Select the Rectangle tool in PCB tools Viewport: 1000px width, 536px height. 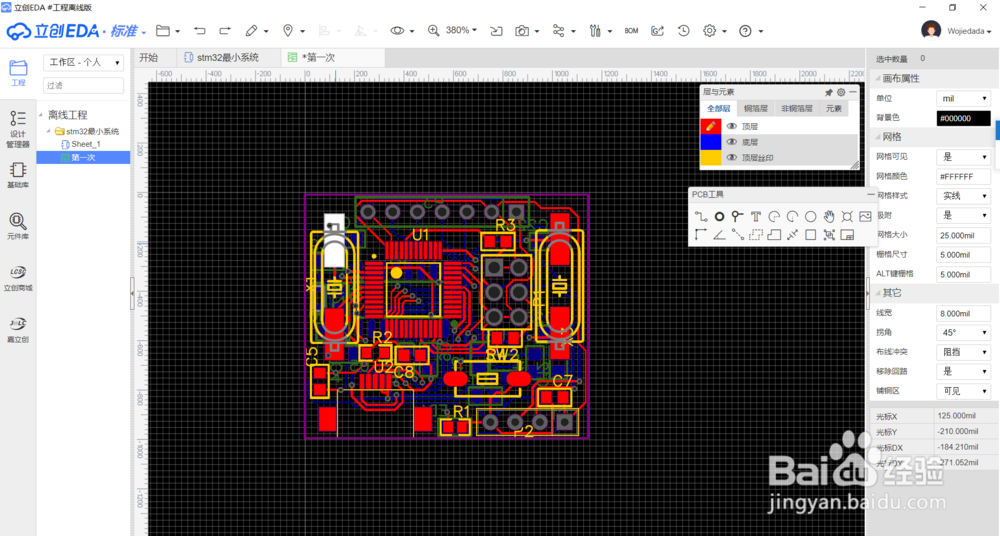(811, 235)
